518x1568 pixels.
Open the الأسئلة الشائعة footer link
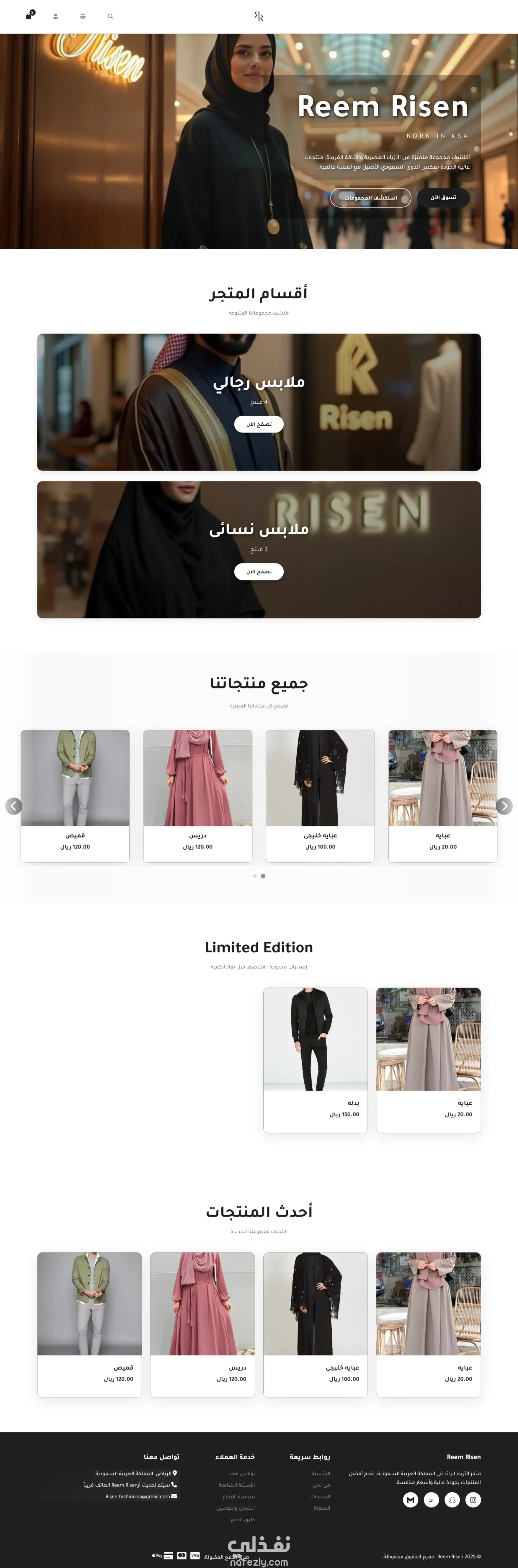point(236,1485)
